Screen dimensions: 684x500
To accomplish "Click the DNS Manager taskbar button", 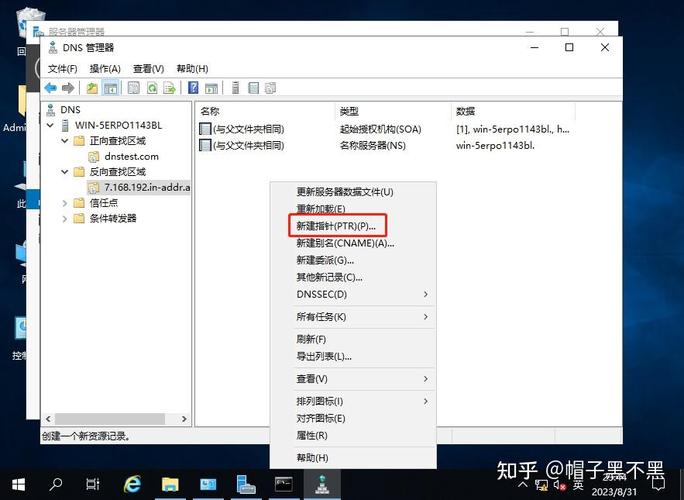I will (x=322, y=484).
